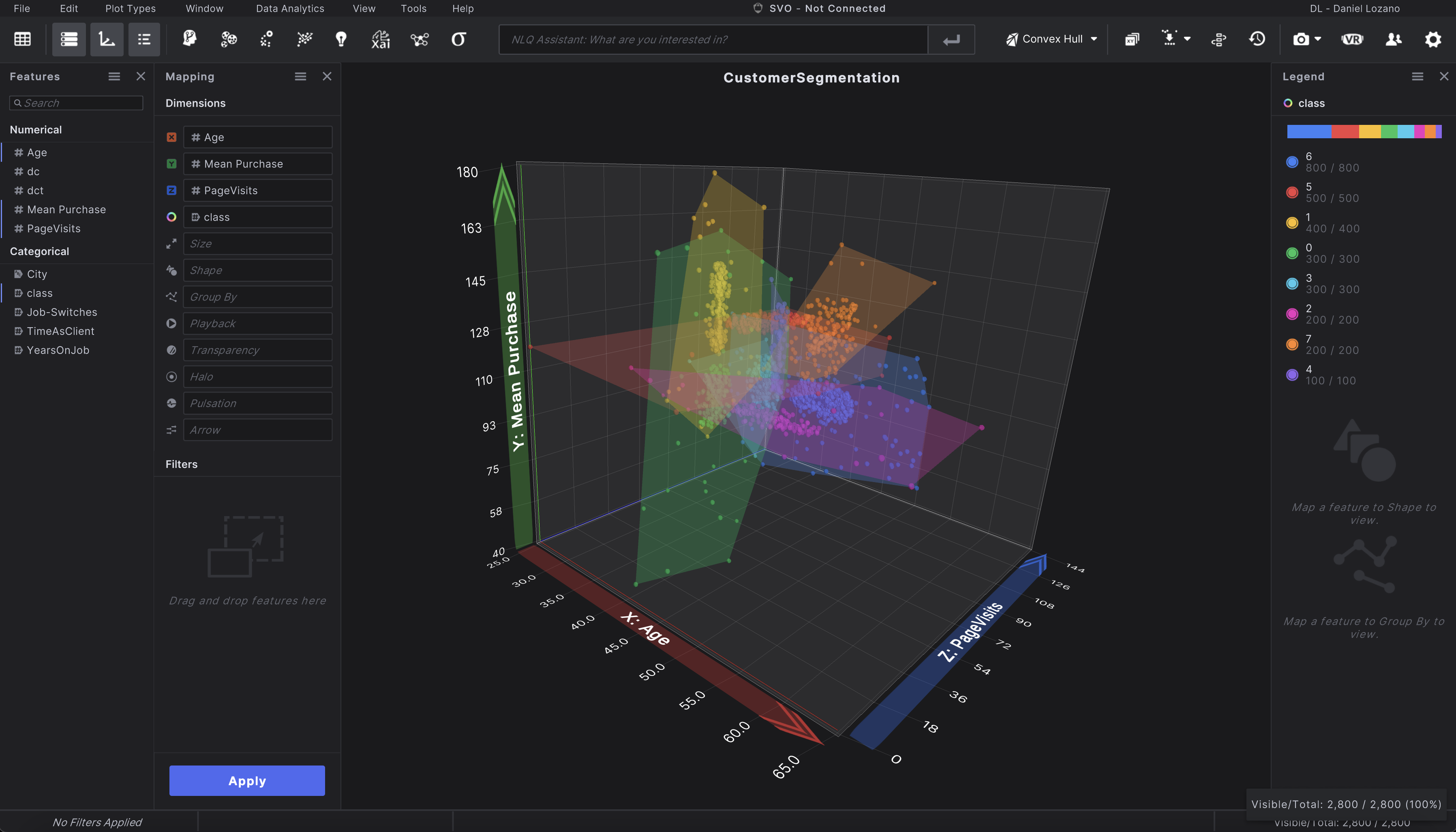Viewport: 1456px width, 832px height.
Task: Select the class 5 red color swatch
Action: (x=1292, y=192)
